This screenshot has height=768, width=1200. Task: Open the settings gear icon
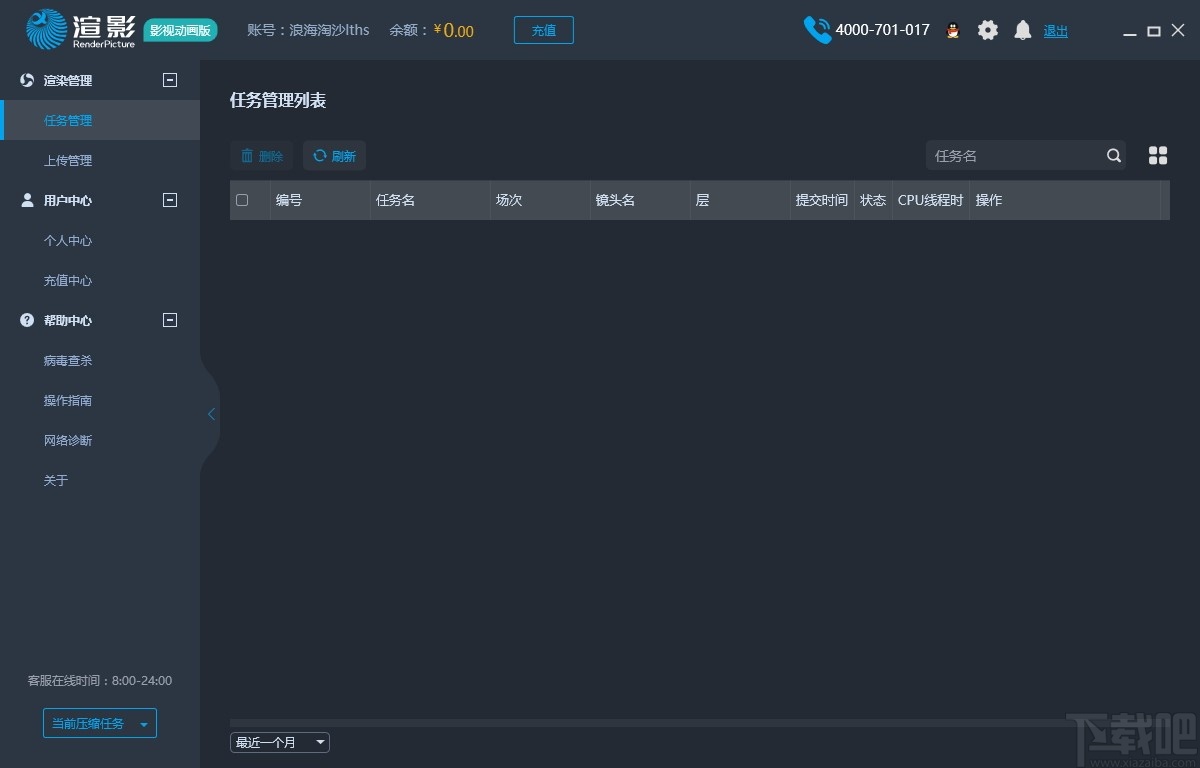(x=988, y=30)
